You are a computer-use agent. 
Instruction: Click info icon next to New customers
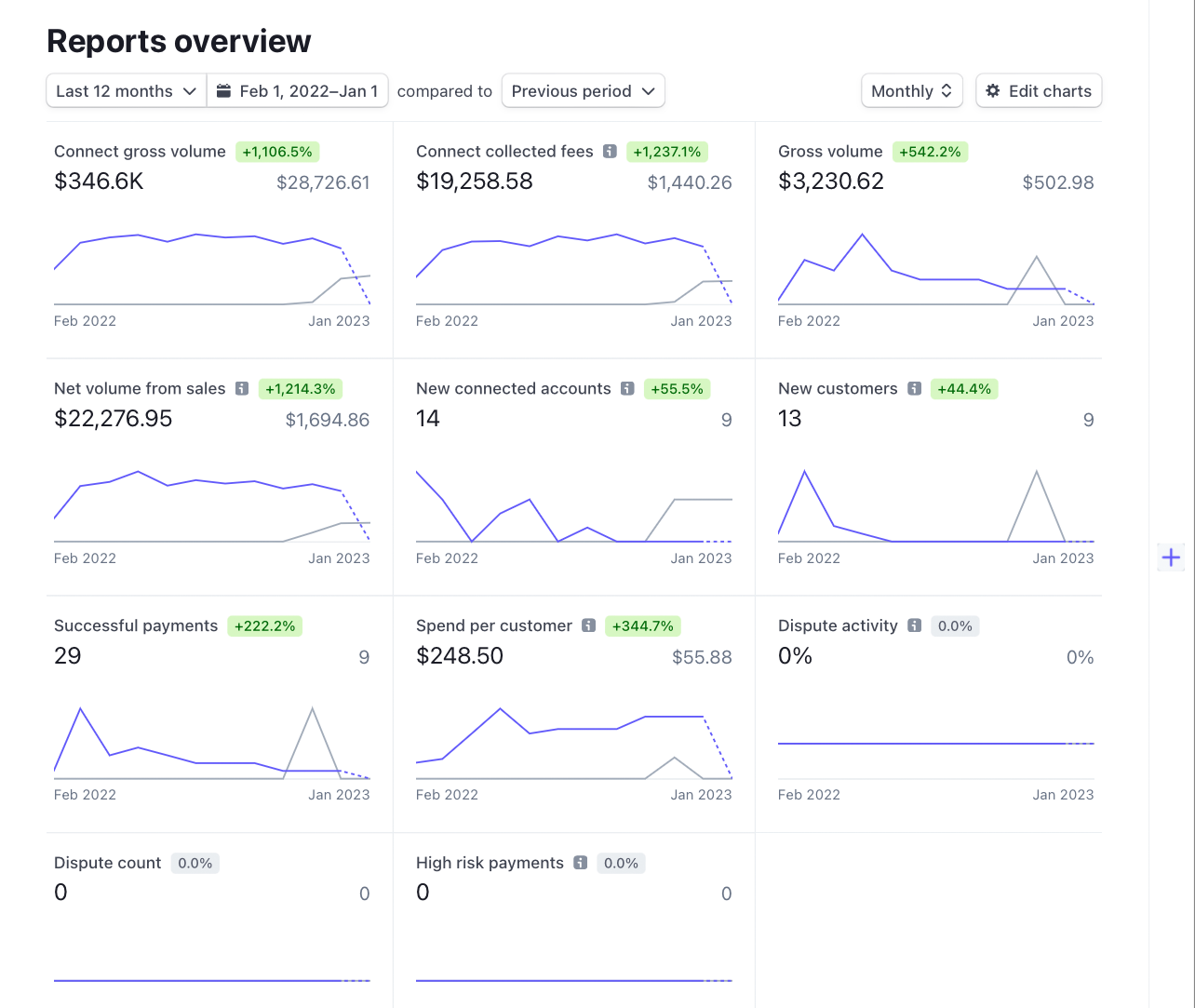tap(914, 389)
